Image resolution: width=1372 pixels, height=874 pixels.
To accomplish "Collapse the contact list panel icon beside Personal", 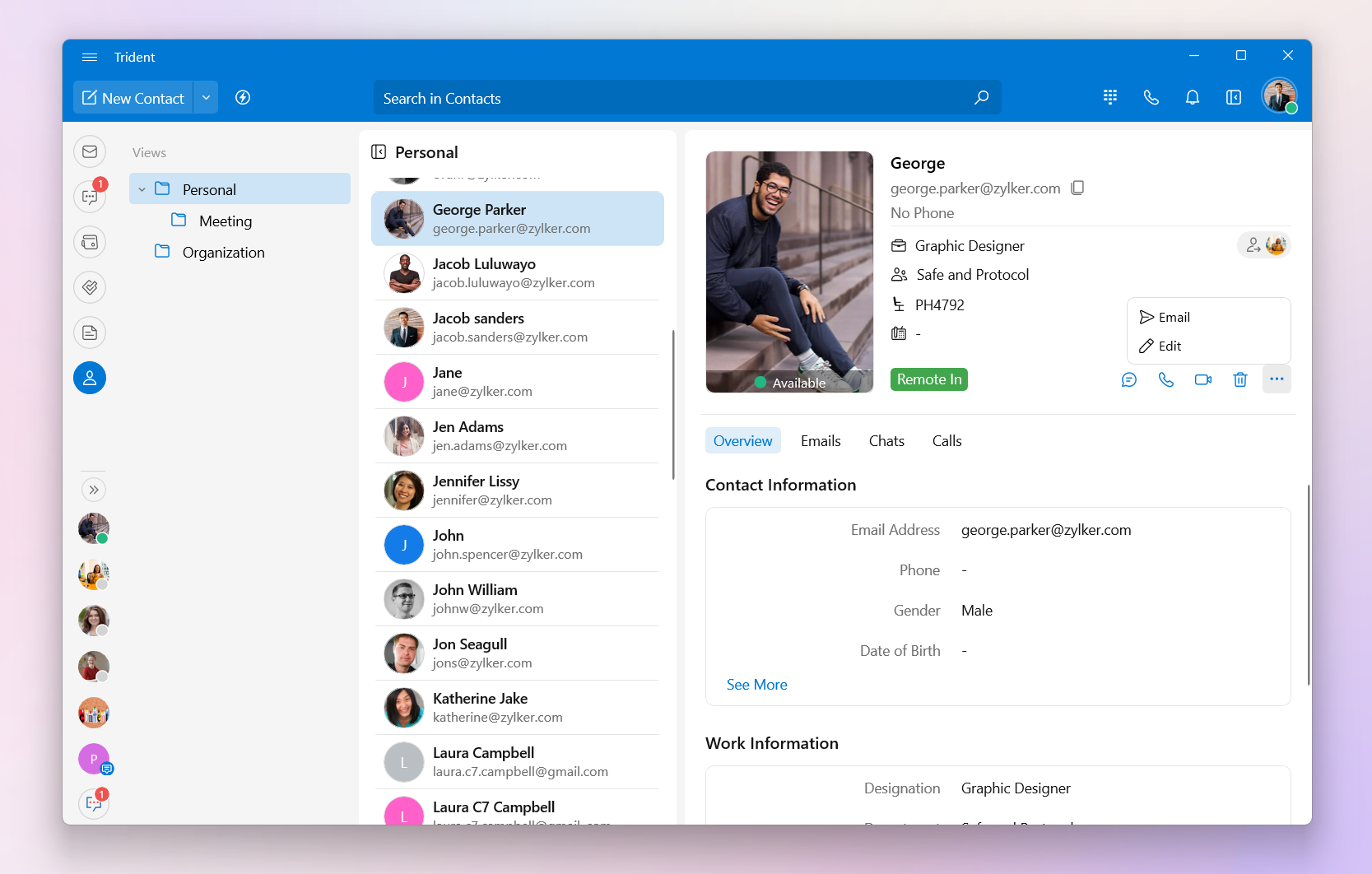I will coord(379,151).
